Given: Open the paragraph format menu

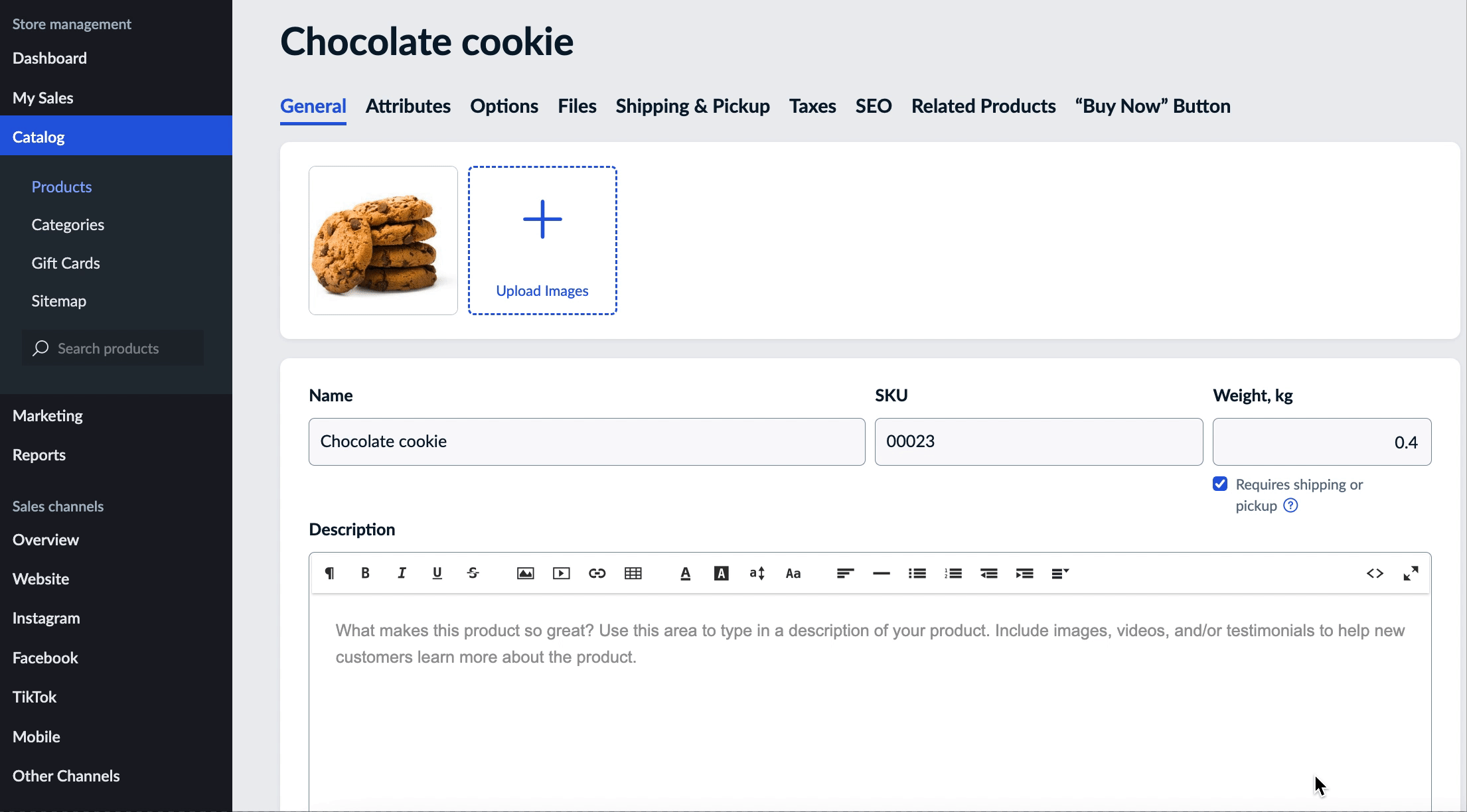Looking at the screenshot, I should tap(329, 573).
